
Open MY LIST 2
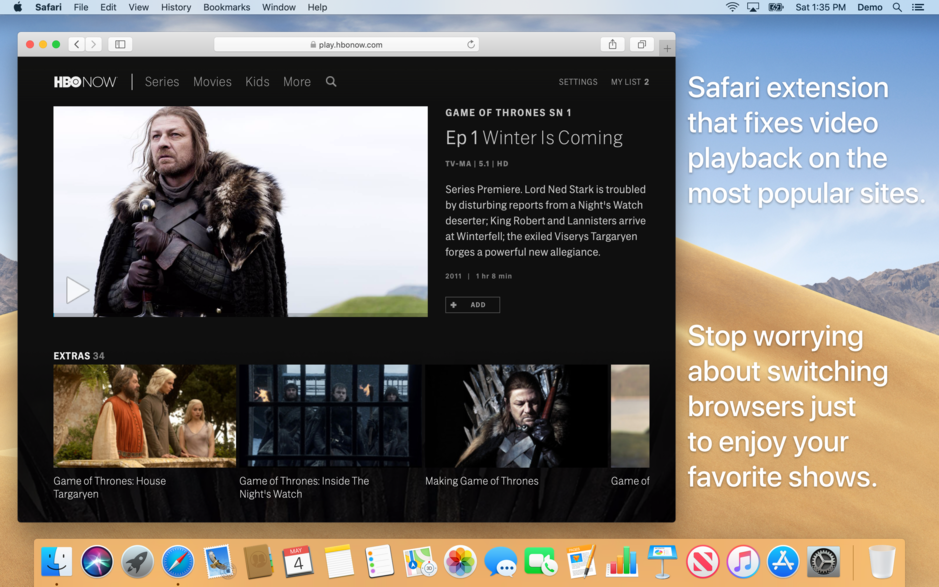(x=630, y=82)
